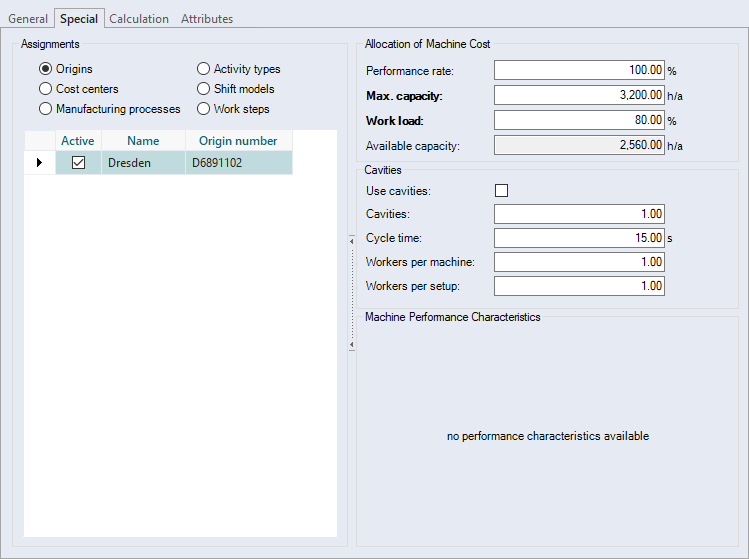
Task: Click the Performance rate input field
Action: [x=579, y=71]
